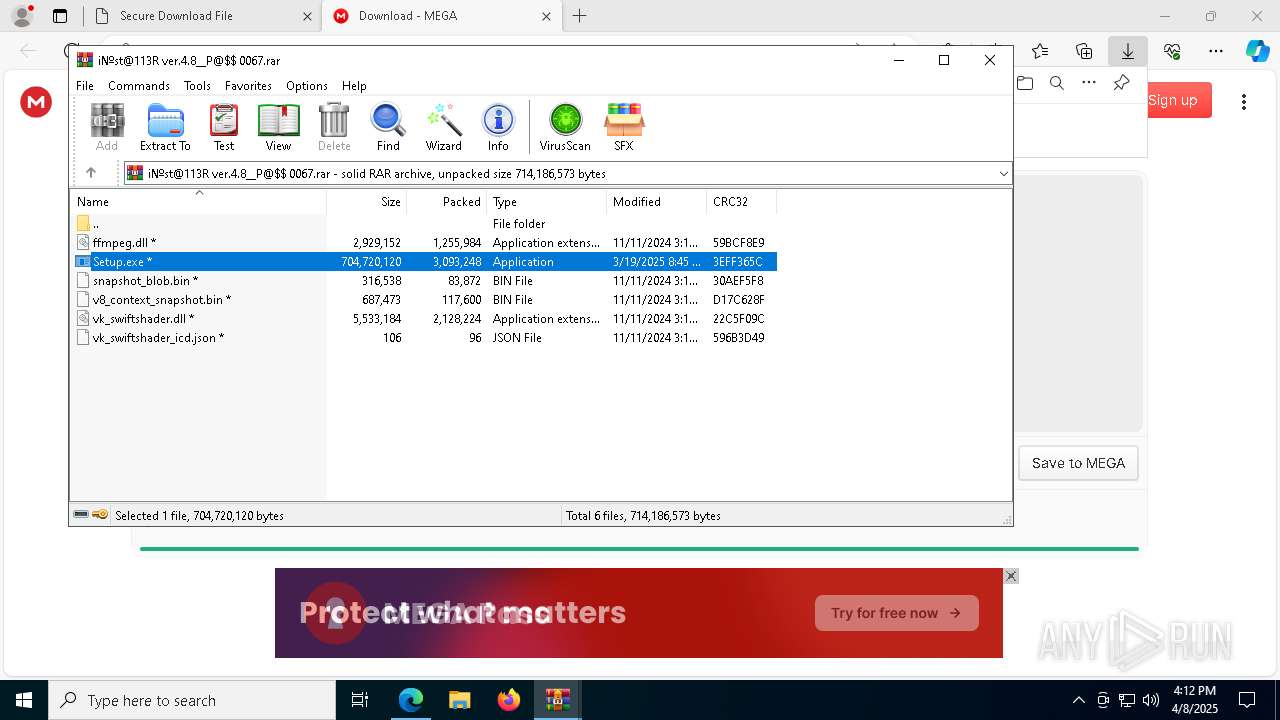1280x720 pixels.
Task: Show hidden system tray icons
Action: point(1078,700)
